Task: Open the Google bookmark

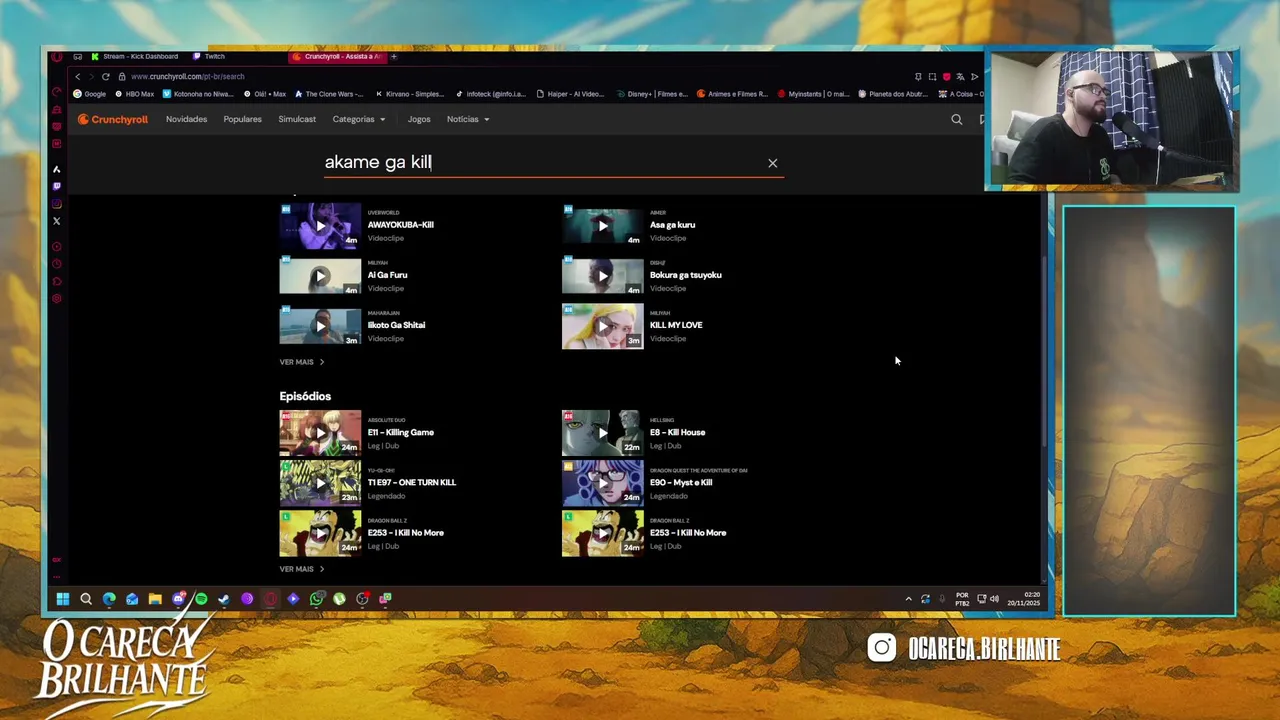Action: (90, 94)
